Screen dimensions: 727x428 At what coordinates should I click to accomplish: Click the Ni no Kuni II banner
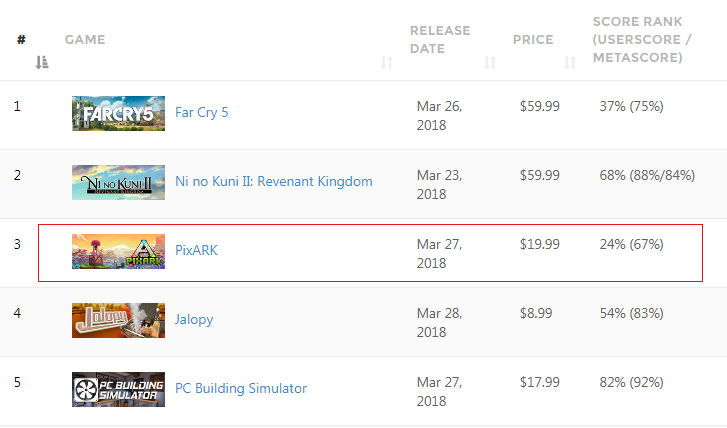click(118, 182)
